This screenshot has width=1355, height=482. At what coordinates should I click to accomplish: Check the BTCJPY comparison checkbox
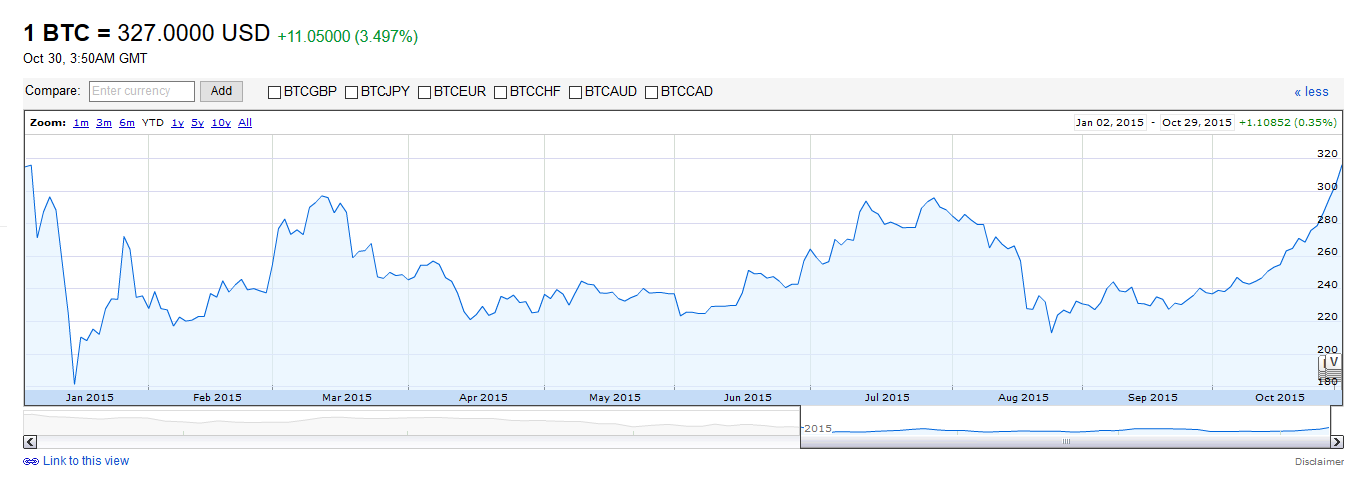click(x=351, y=92)
